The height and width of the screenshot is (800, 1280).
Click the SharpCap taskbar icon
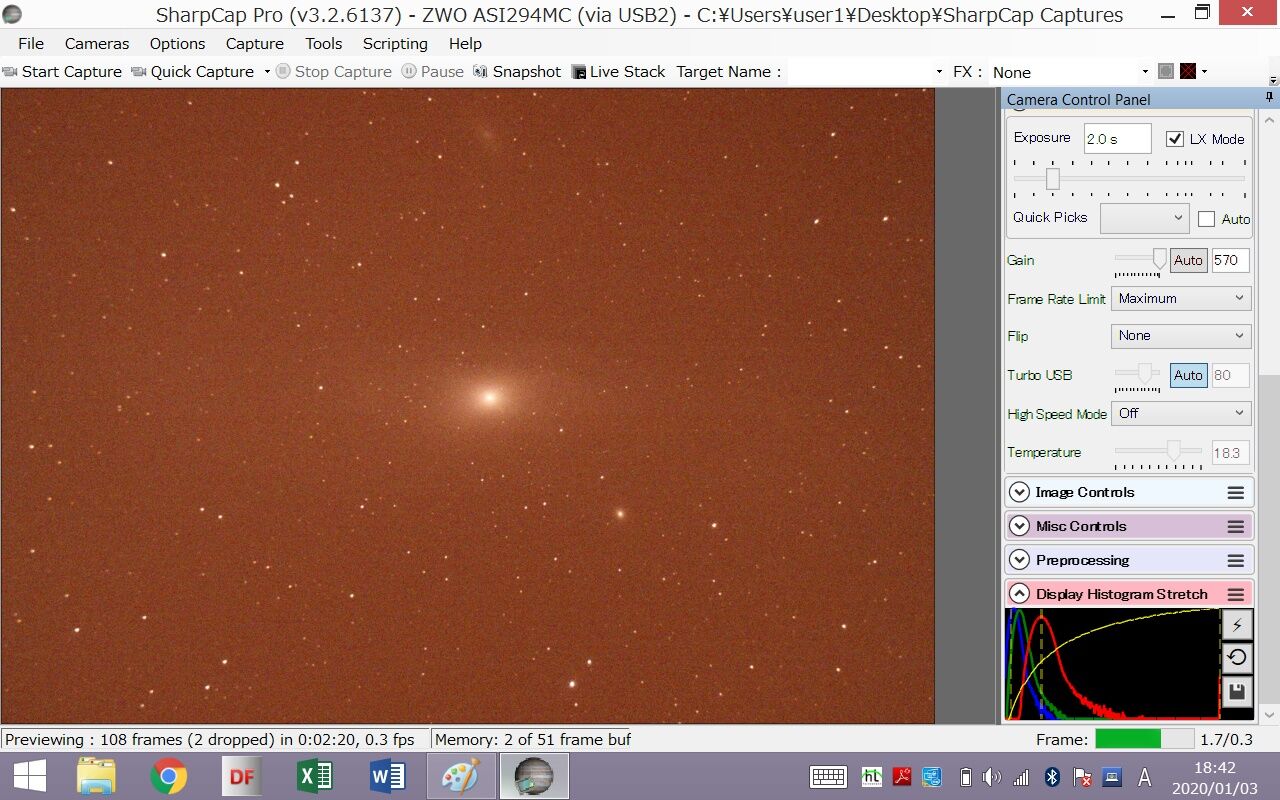534,776
